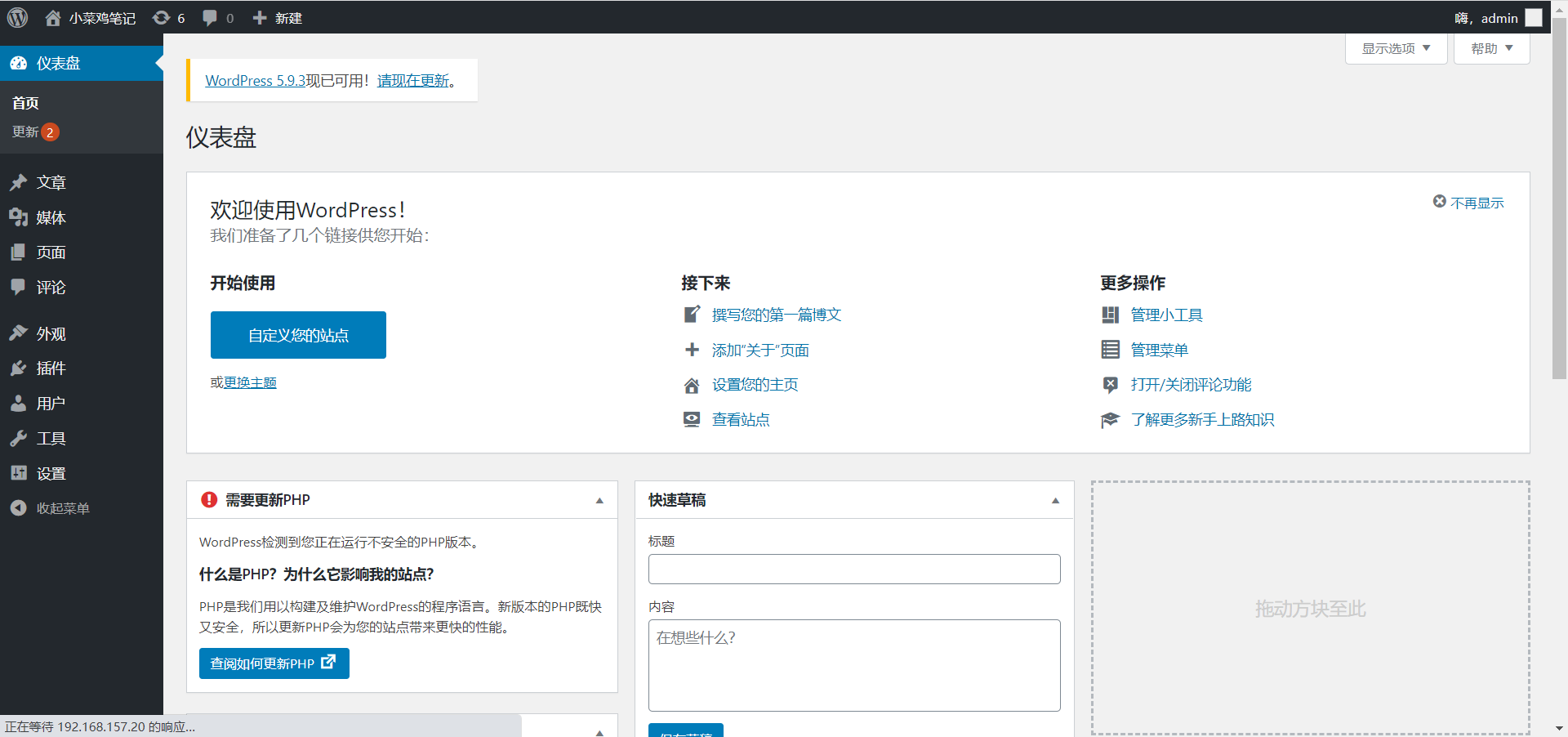Click the comment toggle icon beside 打开/关闭评论功能
Viewport: 1568px width, 737px height.
[x=1110, y=385]
